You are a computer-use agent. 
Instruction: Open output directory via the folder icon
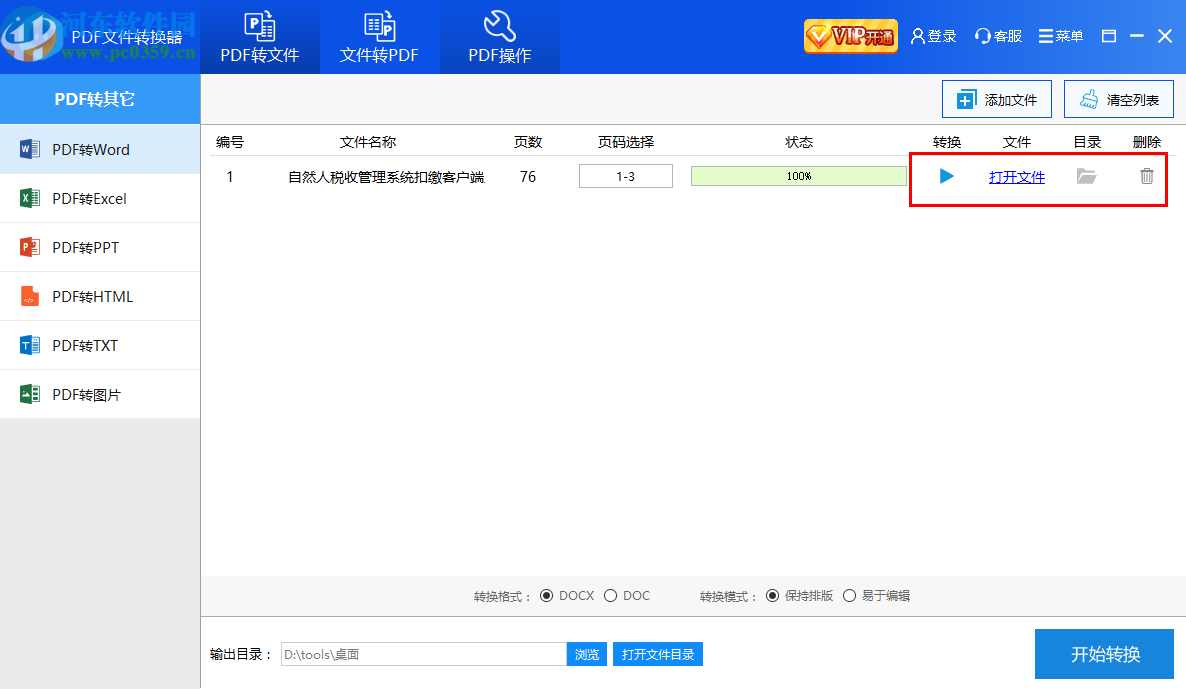1086,176
